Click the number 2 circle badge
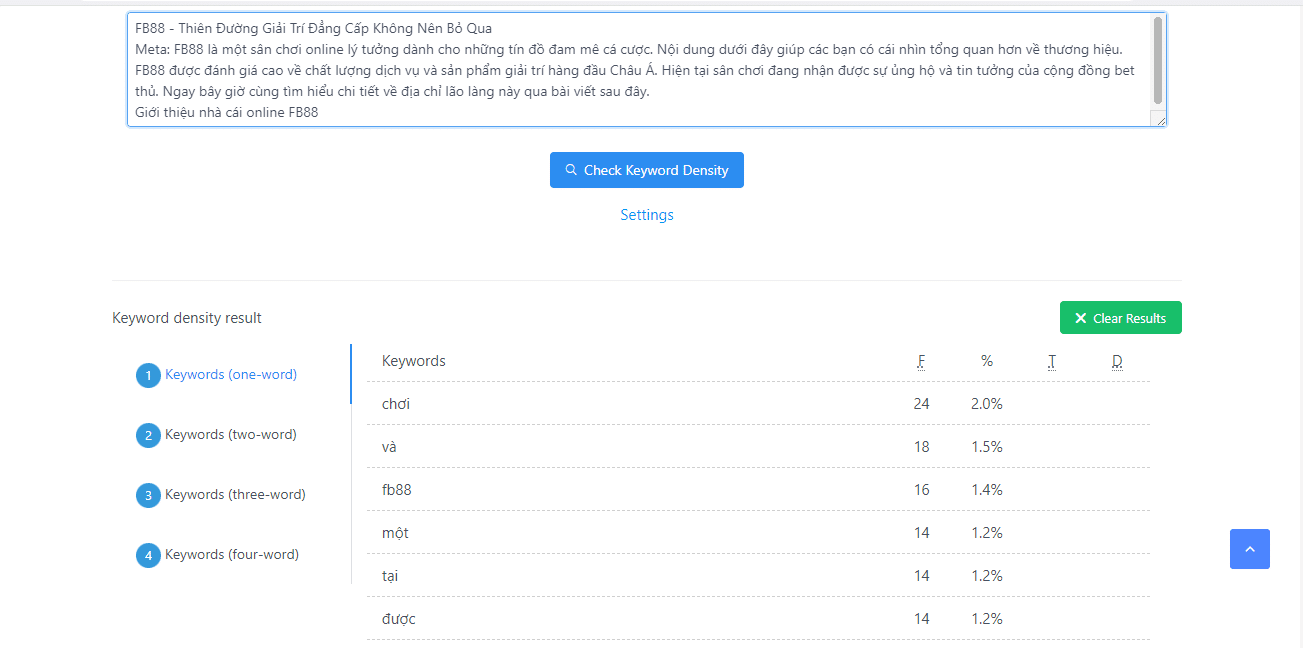Screen dimensions: 1303x648 click(148, 435)
